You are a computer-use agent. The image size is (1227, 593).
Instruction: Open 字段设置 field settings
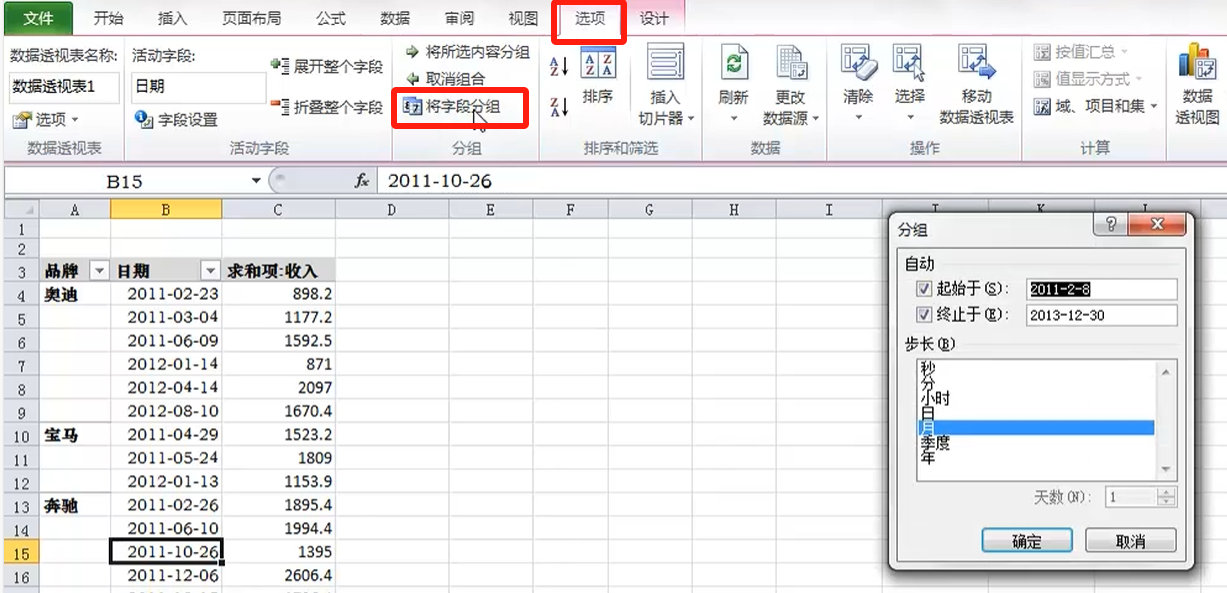click(x=176, y=120)
